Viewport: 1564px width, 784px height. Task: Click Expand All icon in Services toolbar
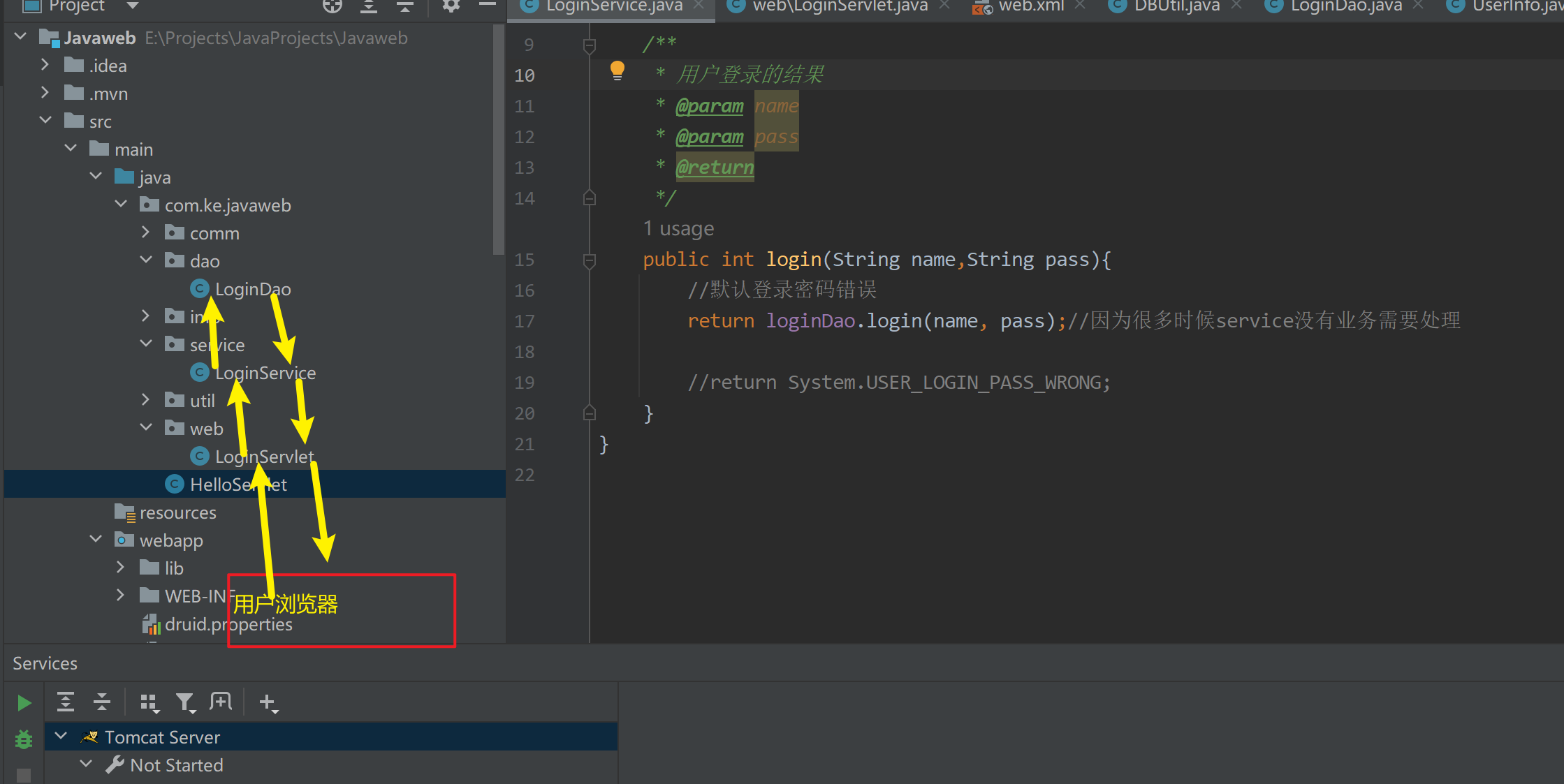[x=66, y=702]
